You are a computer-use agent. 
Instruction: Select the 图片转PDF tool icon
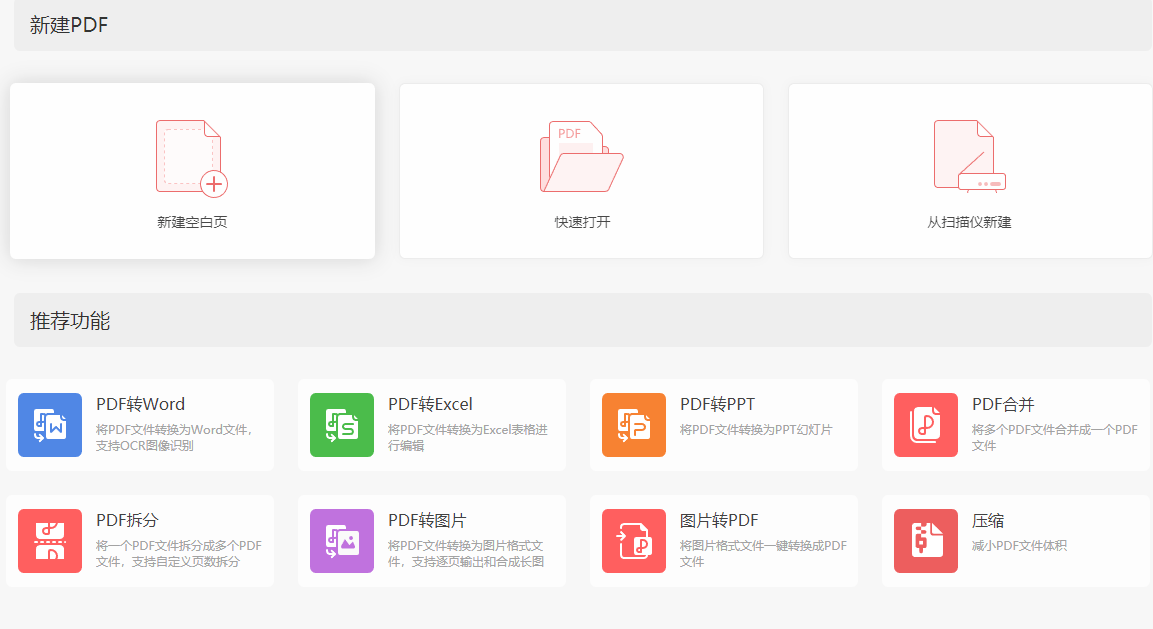coord(633,541)
